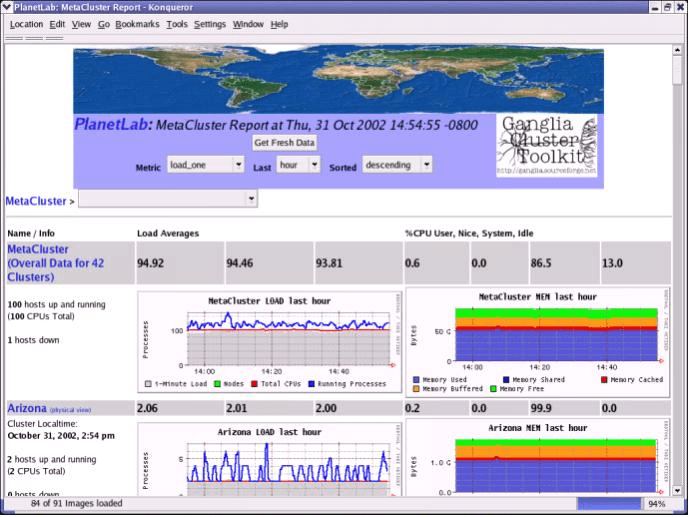Viewport: 689px width, 517px height.
Task: Click the world map banner image
Action: (x=338, y=79)
